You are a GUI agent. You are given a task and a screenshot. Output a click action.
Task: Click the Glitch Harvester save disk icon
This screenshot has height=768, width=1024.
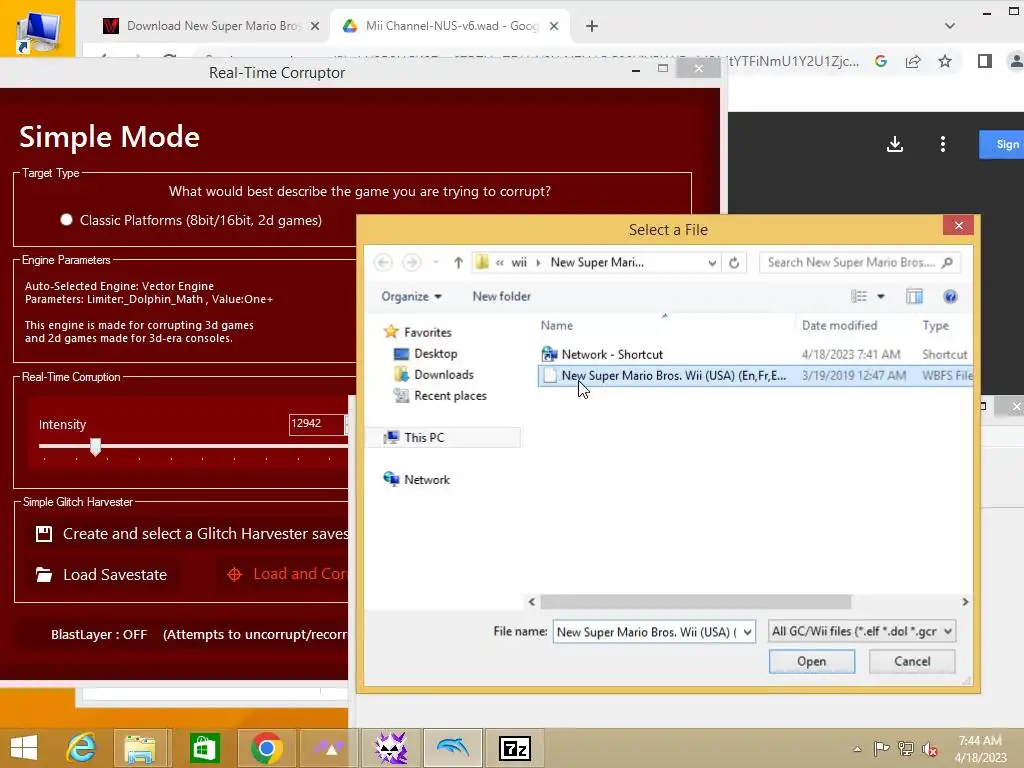pyautogui.click(x=44, y=534)
